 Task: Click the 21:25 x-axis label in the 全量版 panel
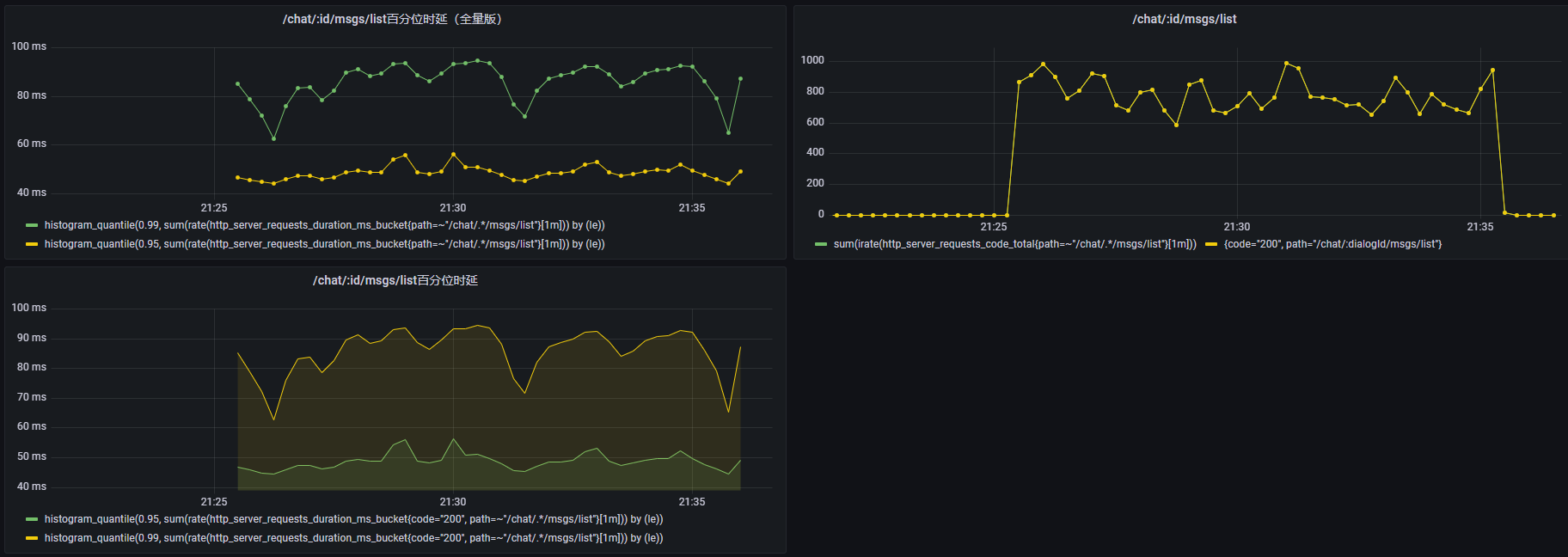tap(214, 208)
